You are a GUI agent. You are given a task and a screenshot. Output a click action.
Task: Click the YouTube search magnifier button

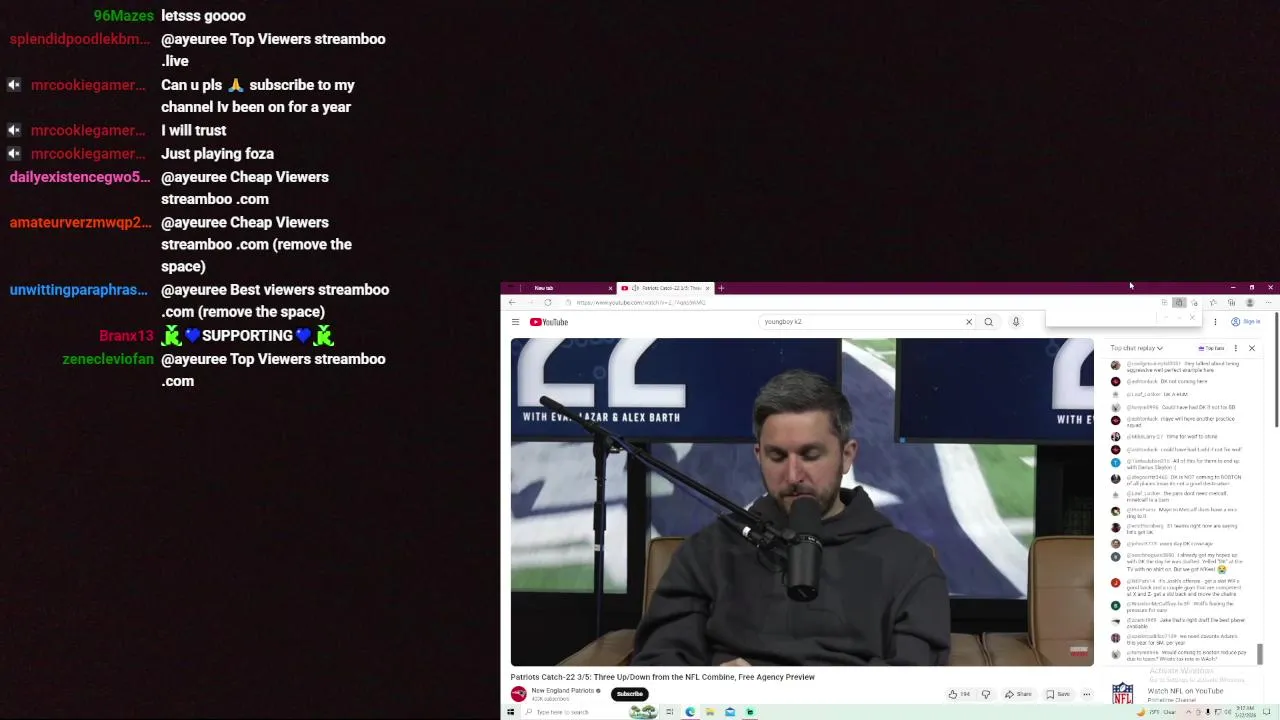point(988,322)
